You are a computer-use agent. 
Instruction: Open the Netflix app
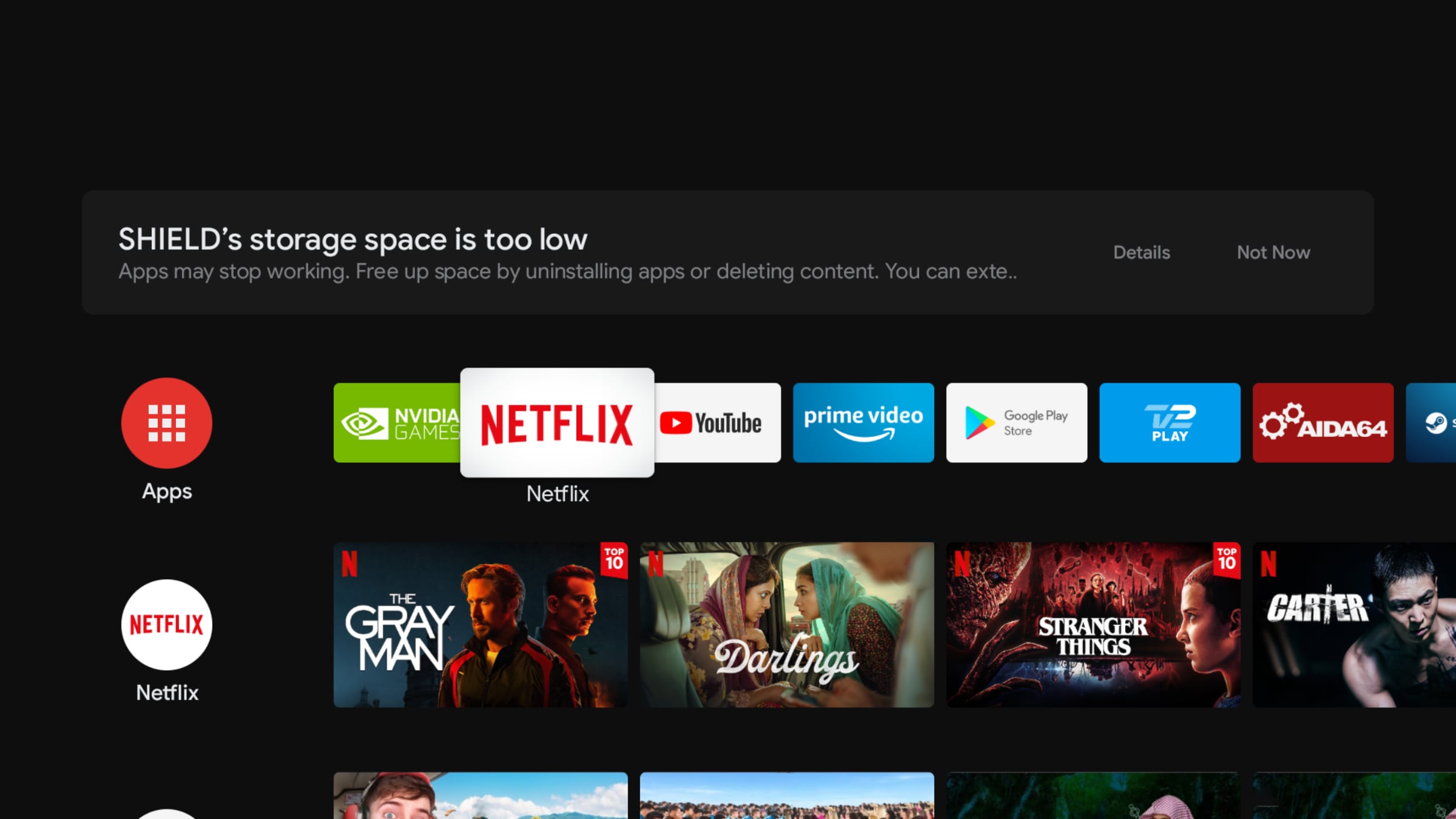[557, 422]
